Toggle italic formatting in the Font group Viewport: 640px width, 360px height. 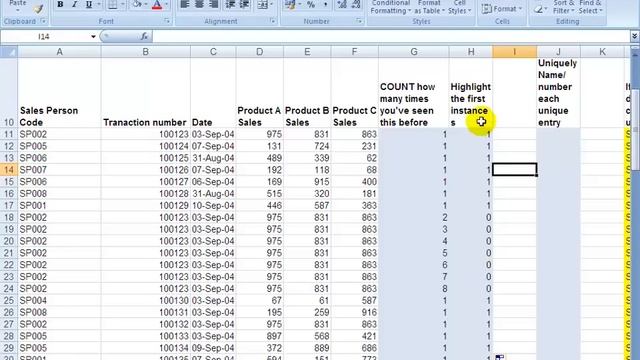tap(74, 5)
